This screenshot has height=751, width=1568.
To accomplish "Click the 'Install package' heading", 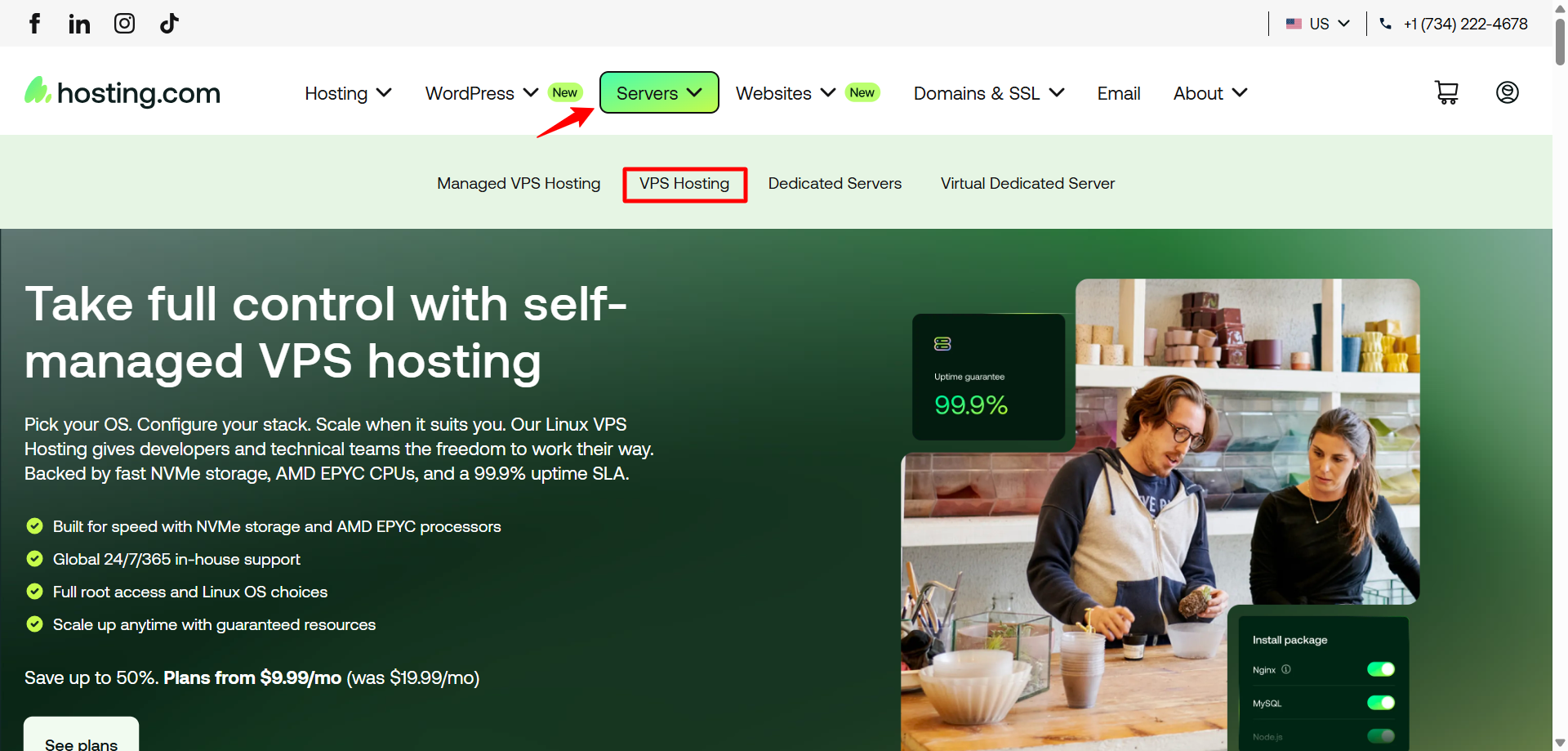I will point(1290,640).
